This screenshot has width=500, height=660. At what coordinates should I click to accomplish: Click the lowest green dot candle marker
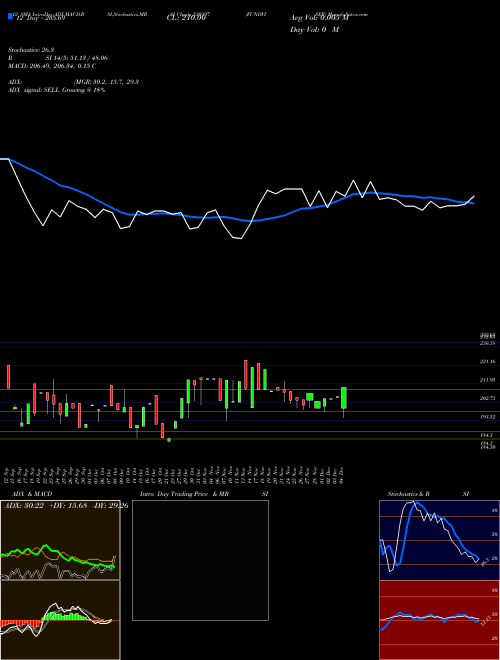(169, 440)
